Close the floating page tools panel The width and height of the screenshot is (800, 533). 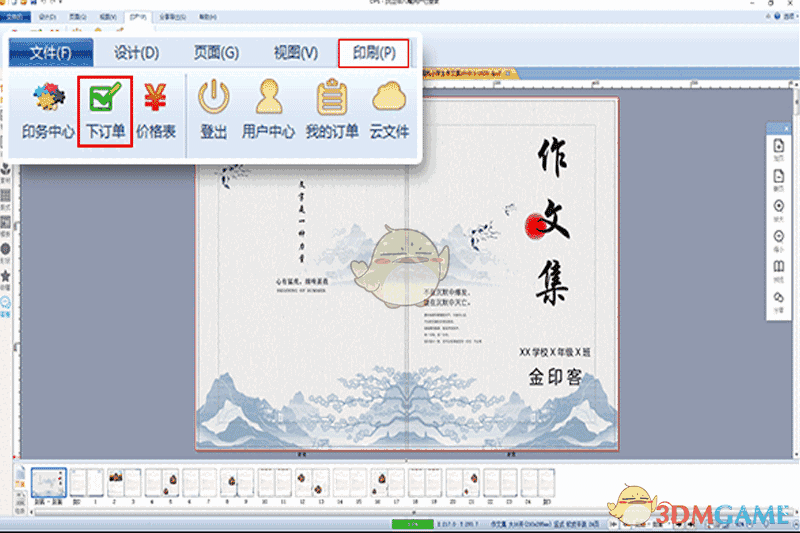[786, 128]
